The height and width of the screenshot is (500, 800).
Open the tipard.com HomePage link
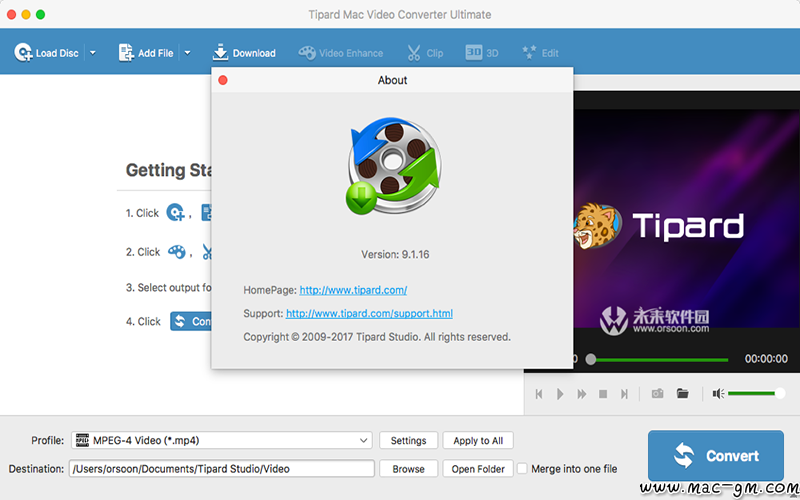tap(353, 290)
